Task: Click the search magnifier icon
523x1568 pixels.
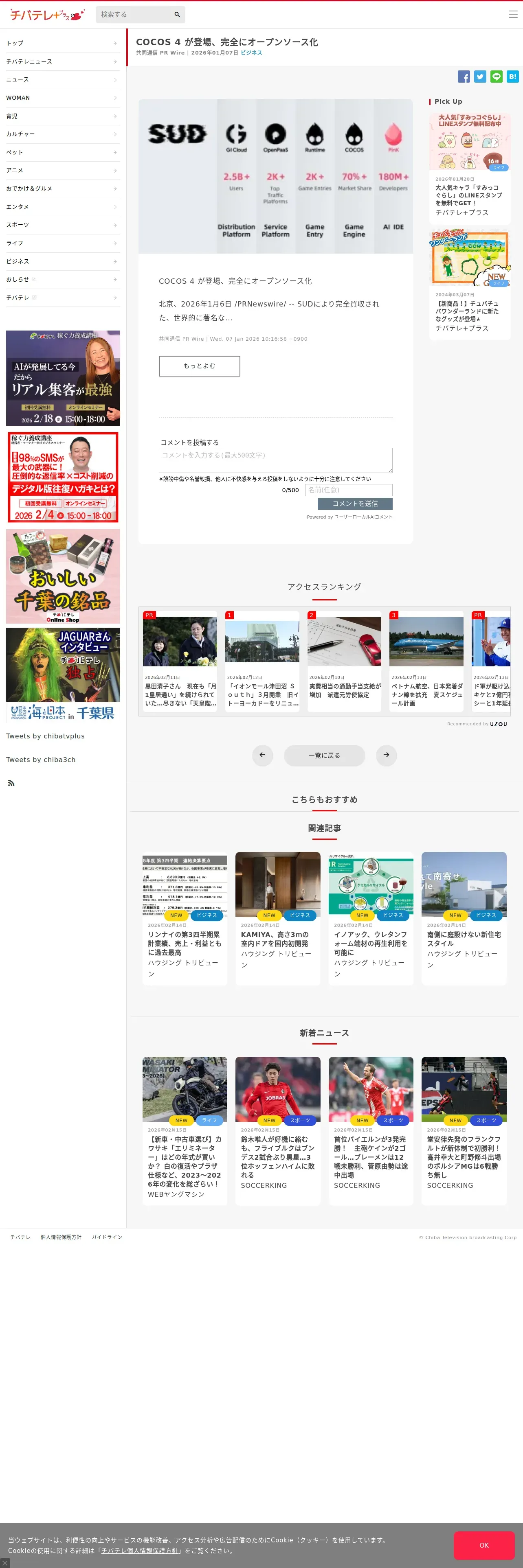Action: point(177,15)
